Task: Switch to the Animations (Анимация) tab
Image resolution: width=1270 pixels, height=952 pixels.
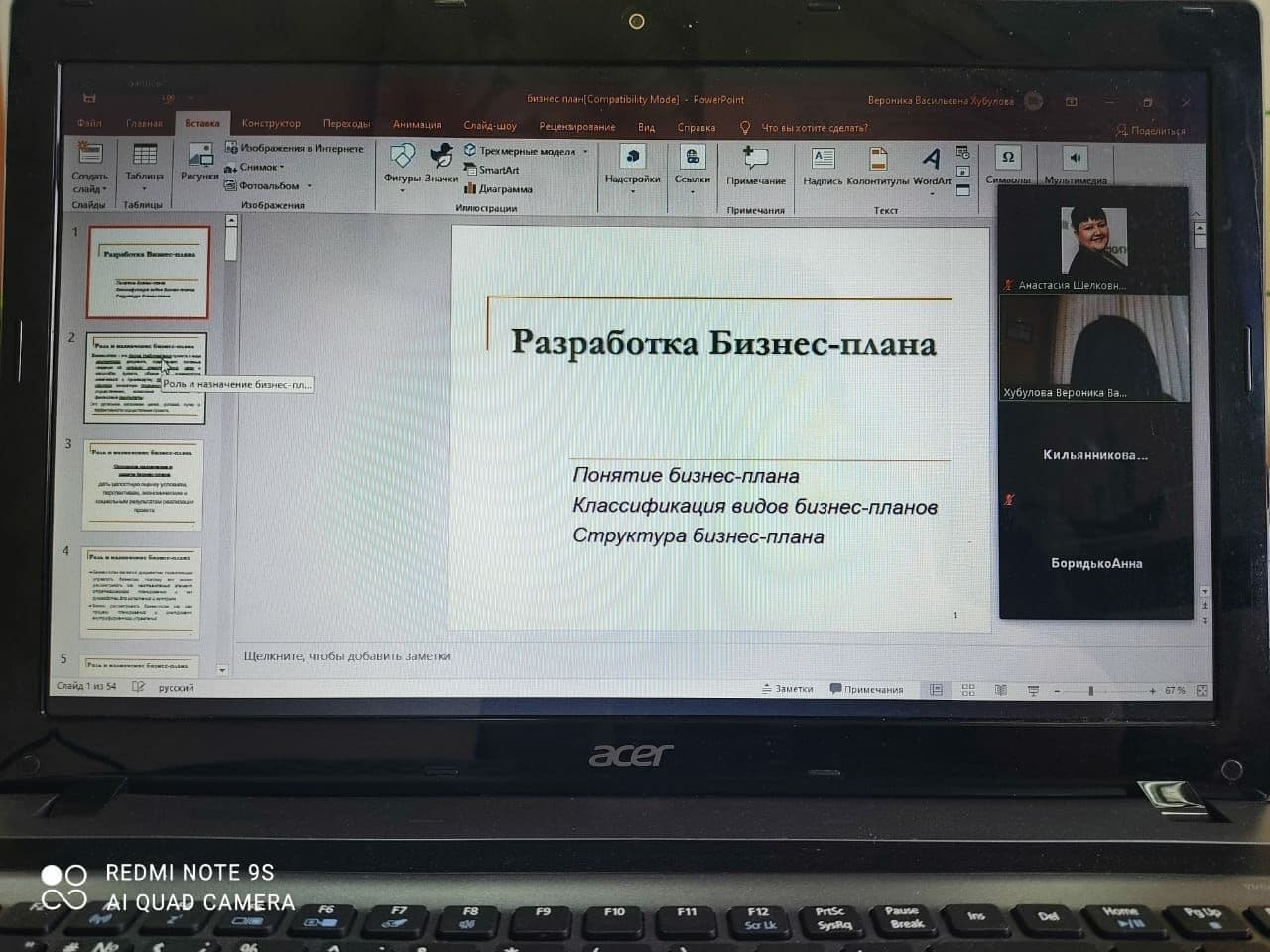Action: click(417, 125)
